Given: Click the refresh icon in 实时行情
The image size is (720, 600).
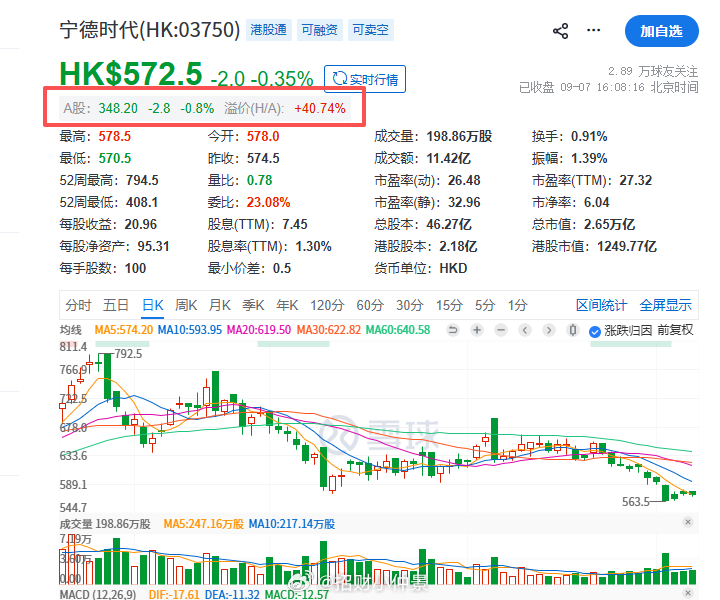Looking at the screenshot, I should [x=339, y=79].
